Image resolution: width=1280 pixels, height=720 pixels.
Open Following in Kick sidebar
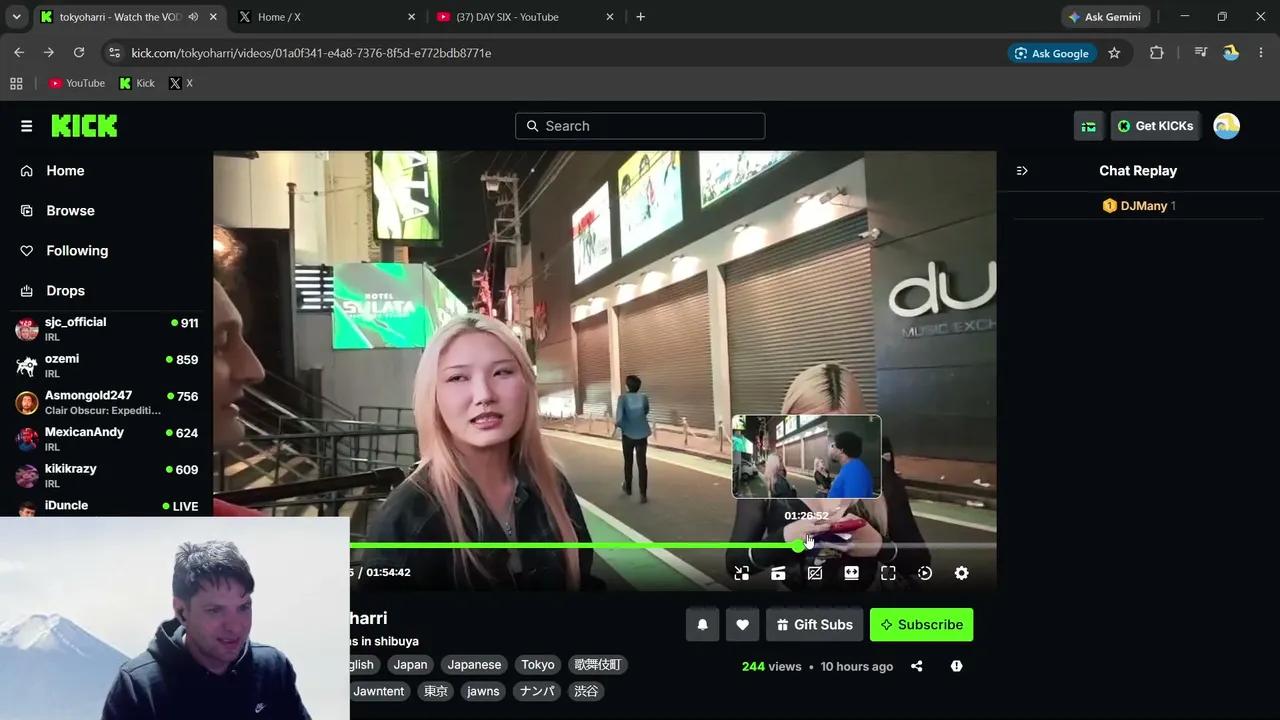(x=76, y=251)
